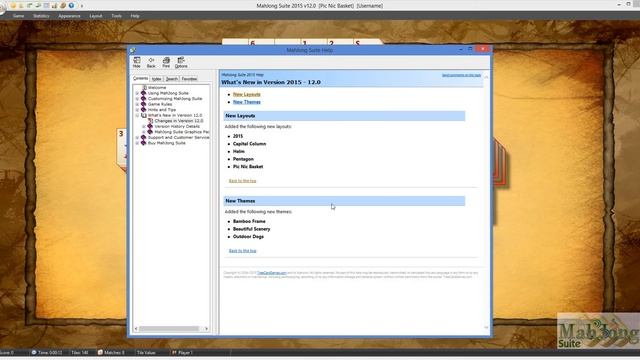
Task: Click the Send comments on this topic link
Action: [x=461, y=75]
